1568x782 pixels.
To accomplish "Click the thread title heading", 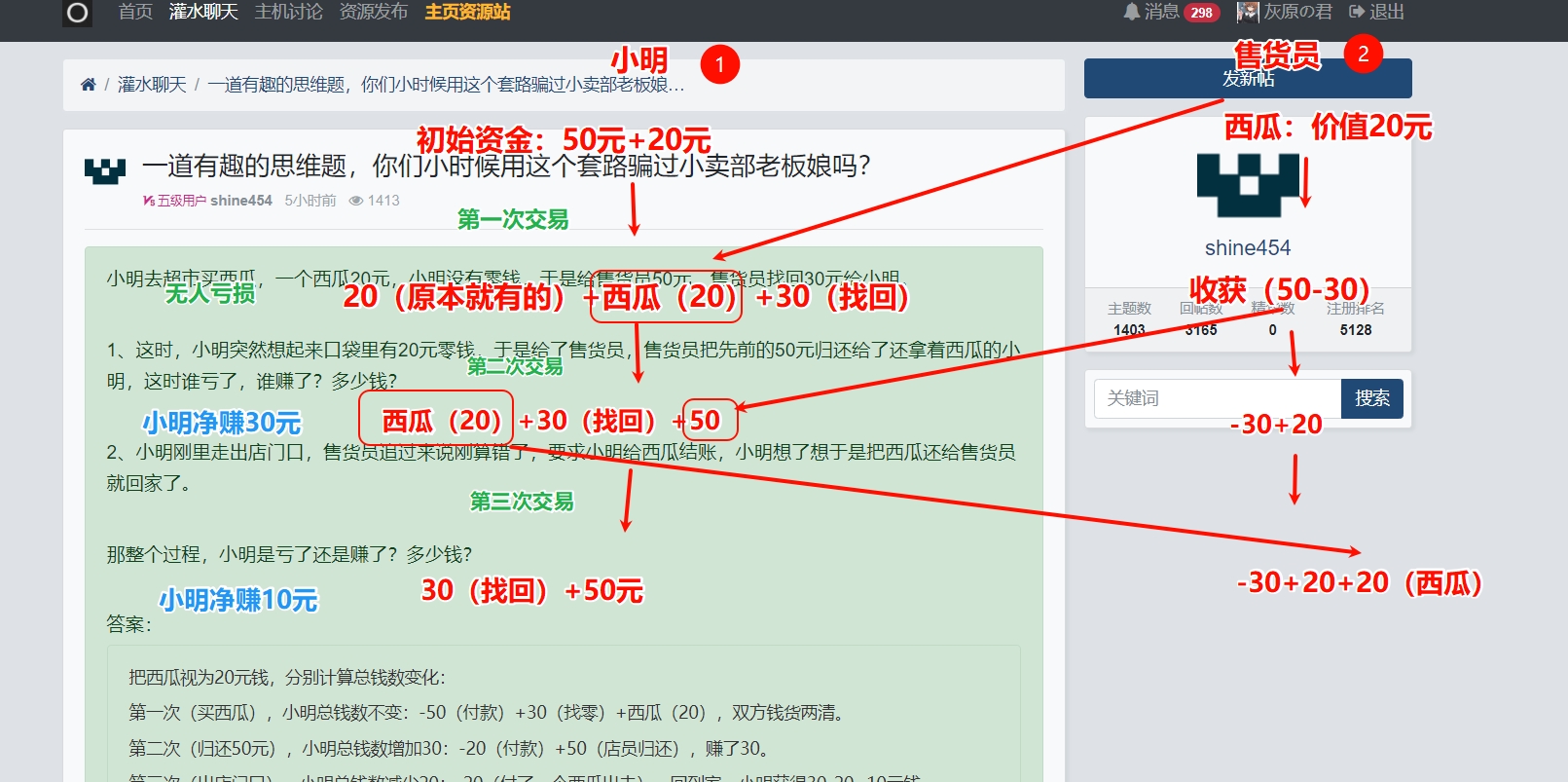I will click(506, 167).
